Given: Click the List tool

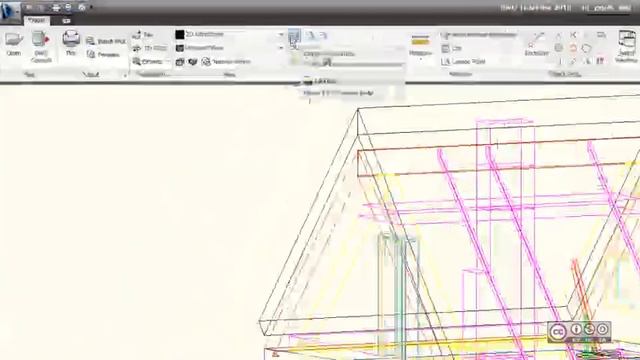Looking at the screenshot, I should 452,48.
